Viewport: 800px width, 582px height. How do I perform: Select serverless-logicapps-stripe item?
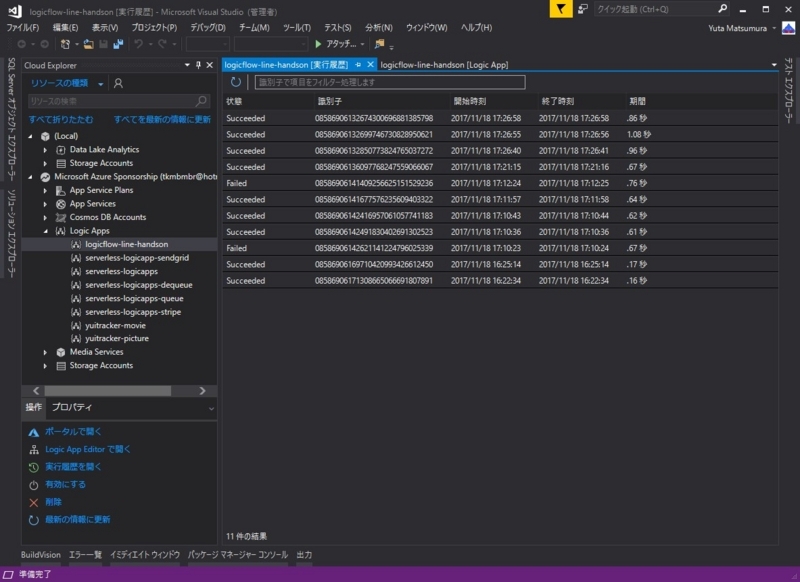[133, 312]
